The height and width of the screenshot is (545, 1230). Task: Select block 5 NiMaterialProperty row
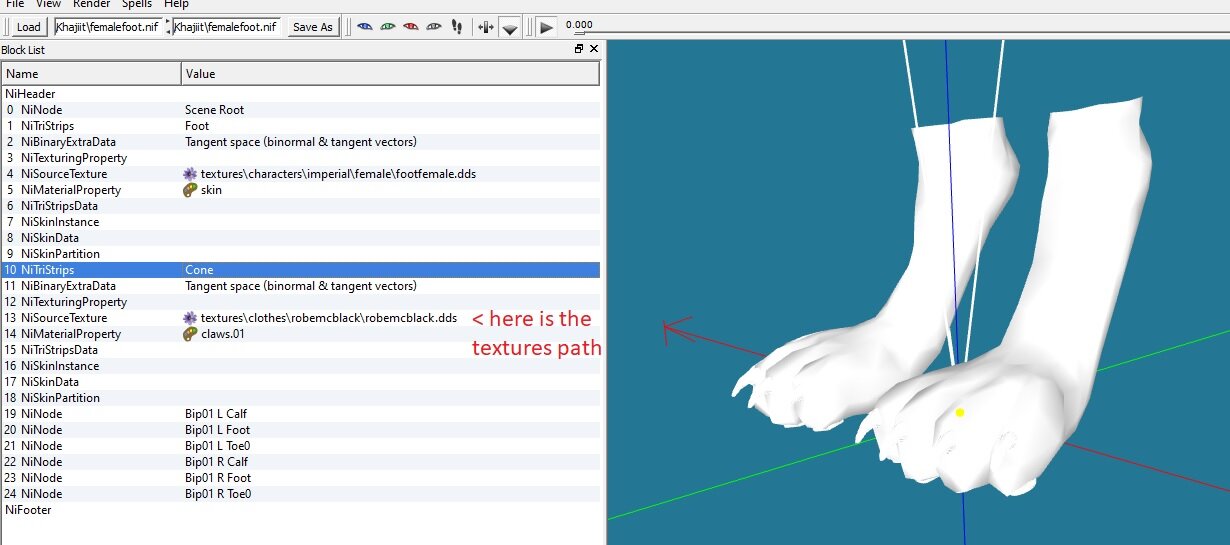[x=300, y=190]
